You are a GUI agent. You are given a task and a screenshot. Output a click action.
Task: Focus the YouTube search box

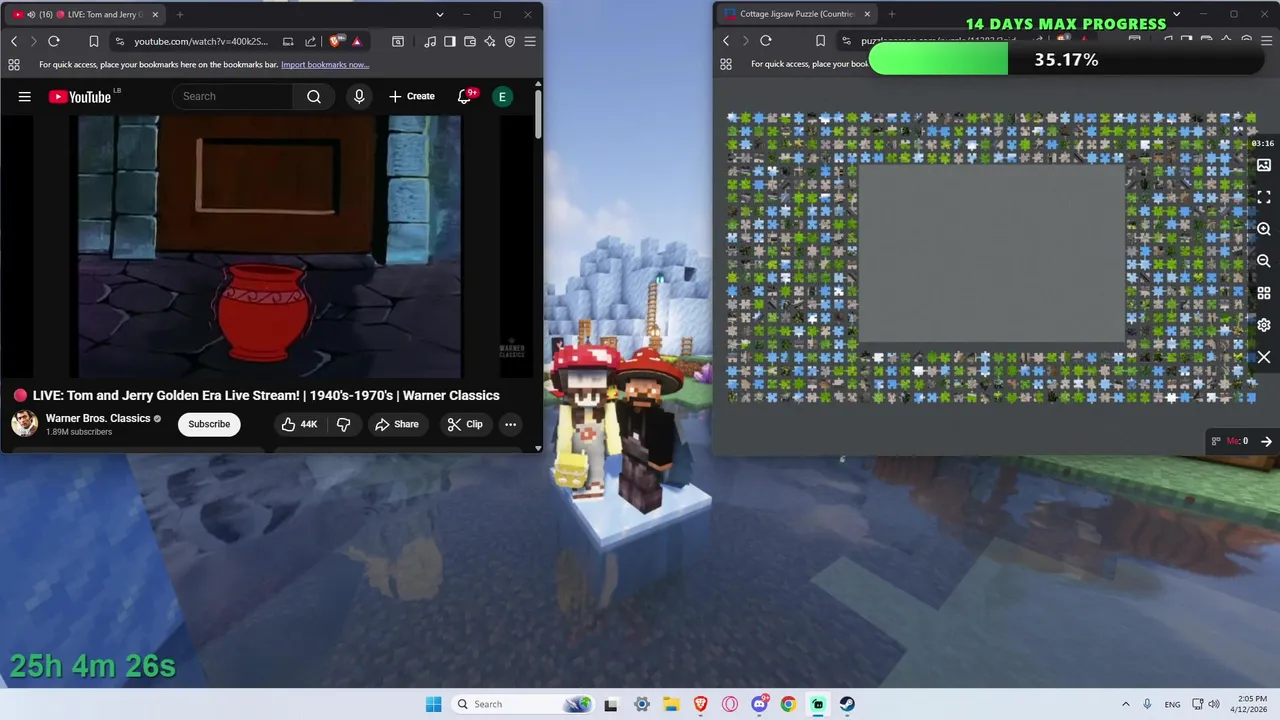tap(233, 96)
